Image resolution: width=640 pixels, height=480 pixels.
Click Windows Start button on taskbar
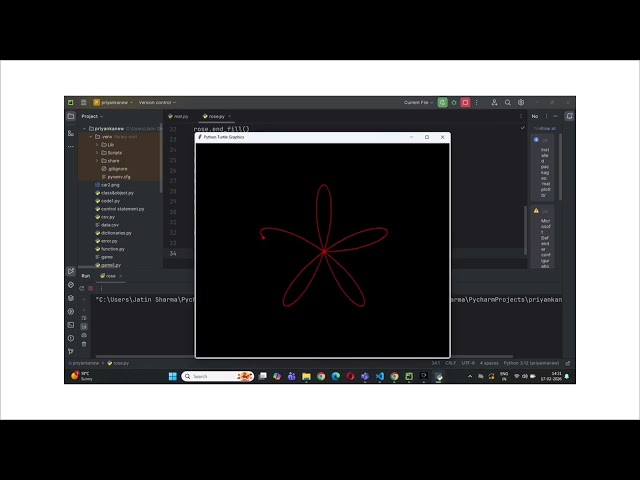click(173, 376)
